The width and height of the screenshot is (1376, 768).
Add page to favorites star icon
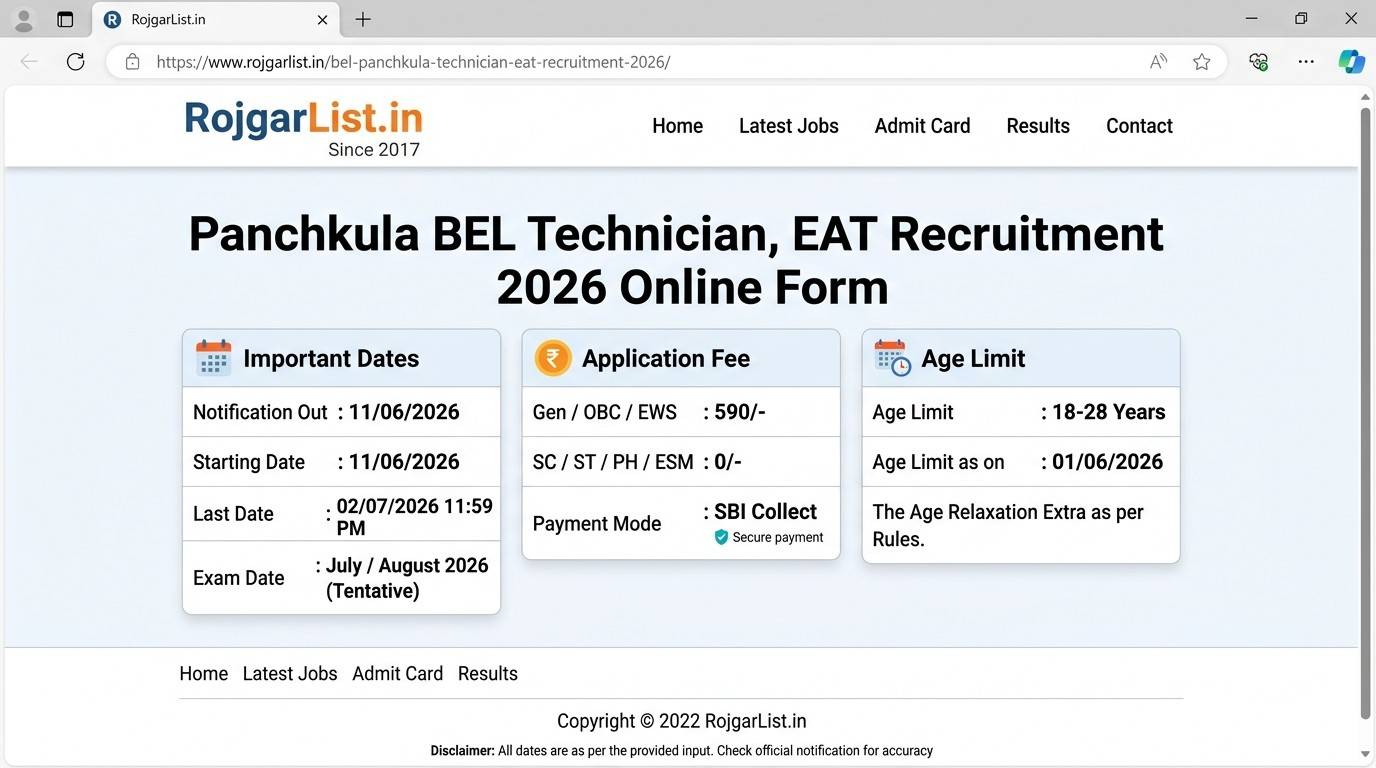1202,62
